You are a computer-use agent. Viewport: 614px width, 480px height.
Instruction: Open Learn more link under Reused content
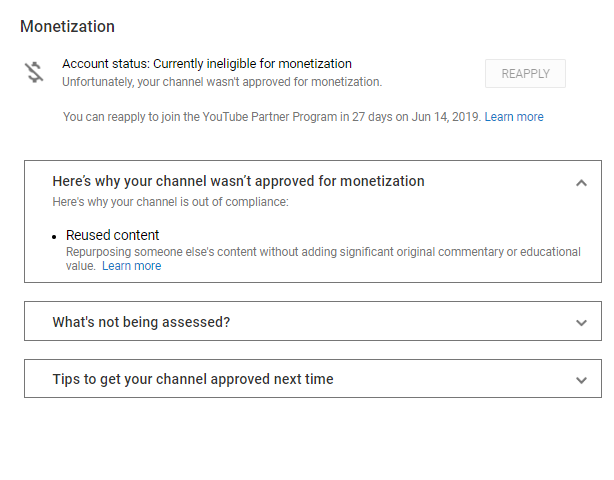click(x=132, y=266)
